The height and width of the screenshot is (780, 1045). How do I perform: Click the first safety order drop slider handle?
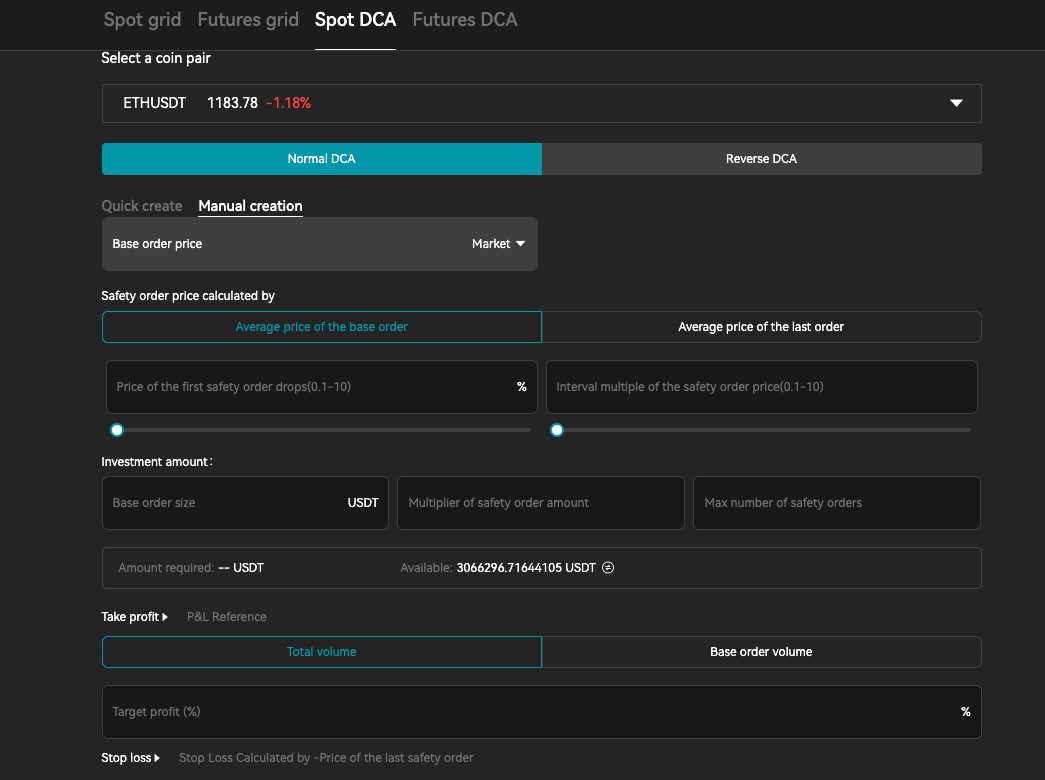pos(117,430)
